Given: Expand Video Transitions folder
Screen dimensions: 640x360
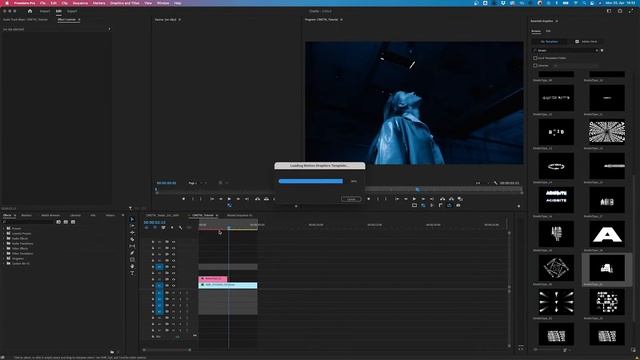Looking at the screenshot, I should pyautogui.click(x=4, y=253).
